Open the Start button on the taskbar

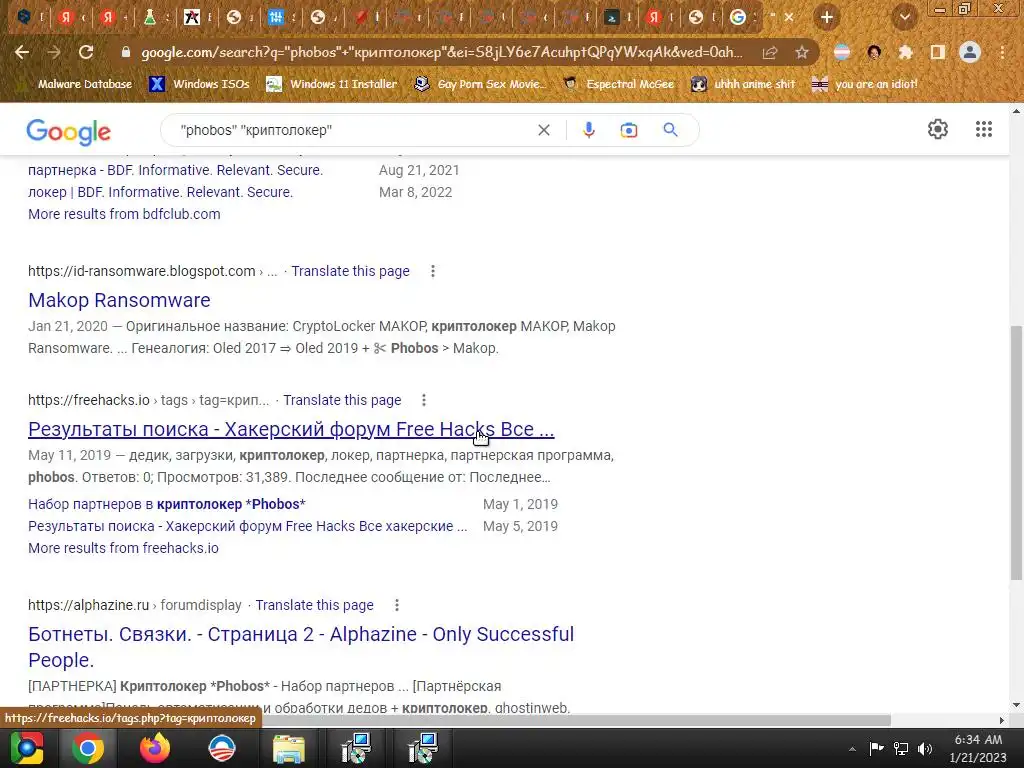pos(27,748)
